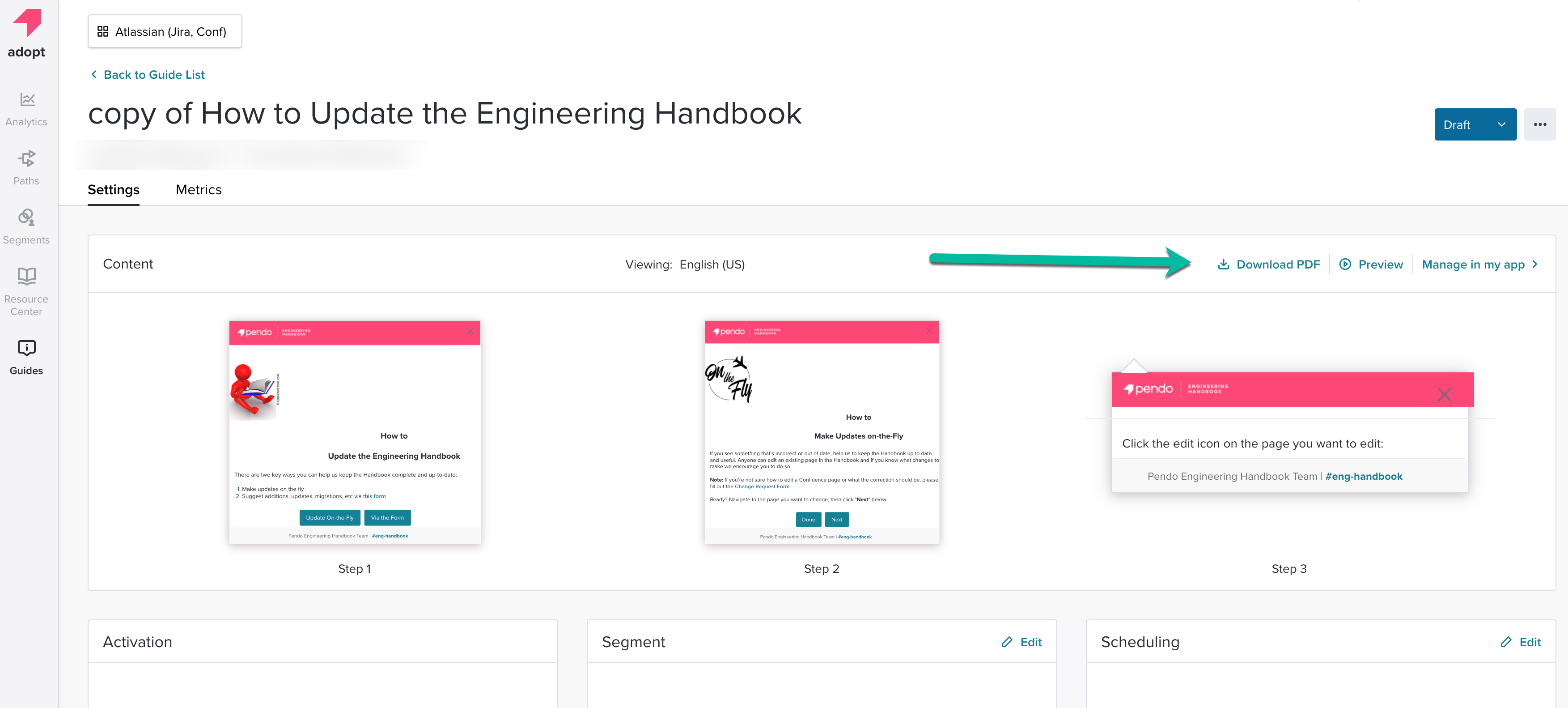Click the Change Request Form link in Step 2
1568x708 pixels.
tap(762, 486)
